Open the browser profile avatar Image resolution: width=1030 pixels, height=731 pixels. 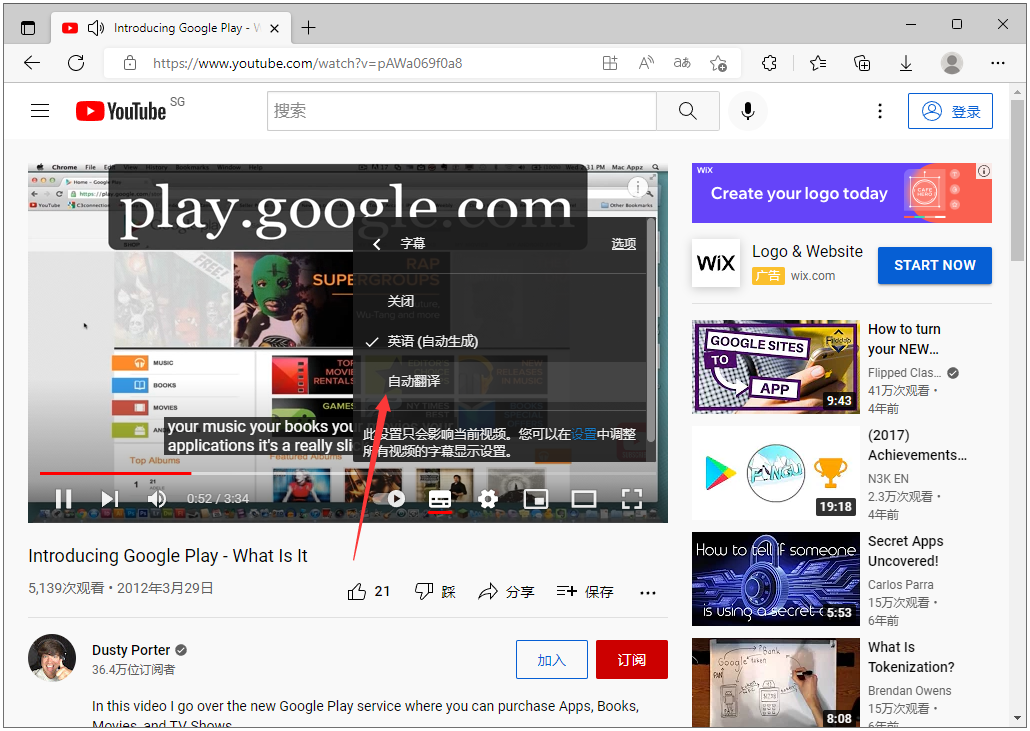point(951,63)
